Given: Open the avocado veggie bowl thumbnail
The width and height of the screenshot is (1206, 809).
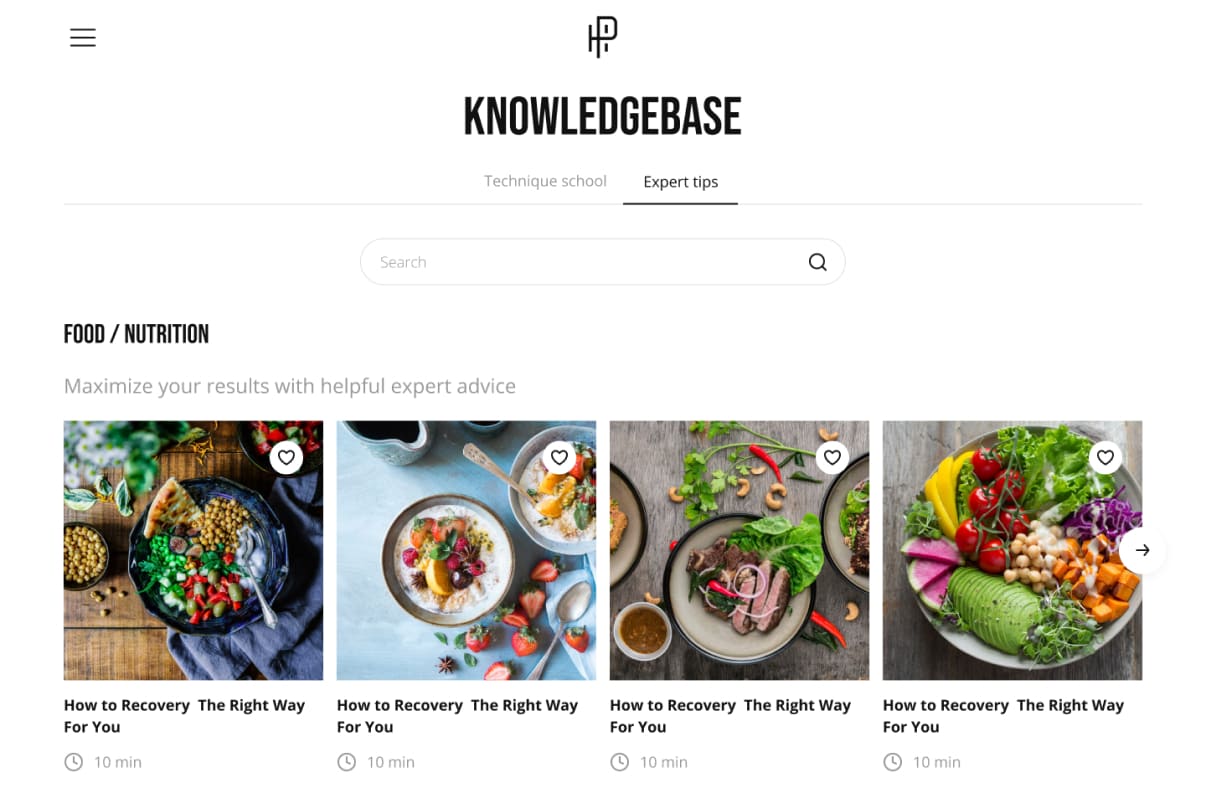Looking at the screenshot, I should point(1012,550).
